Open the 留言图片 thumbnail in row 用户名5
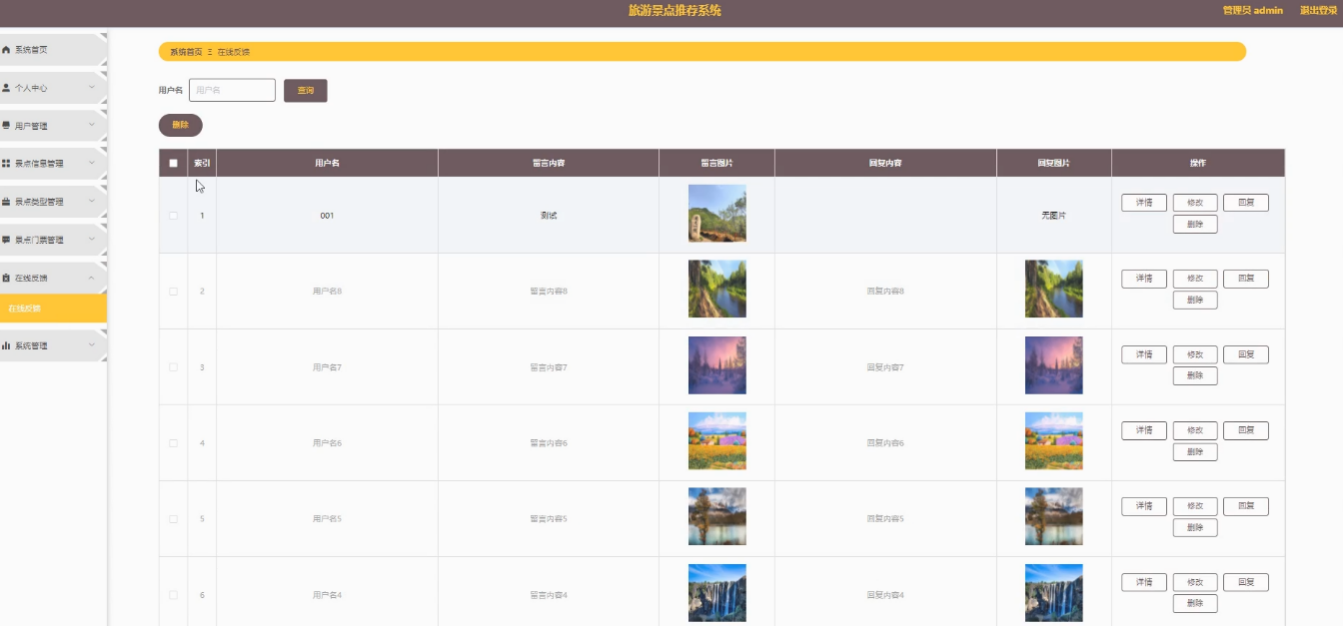1343x626 pixels. pos(717,517)
